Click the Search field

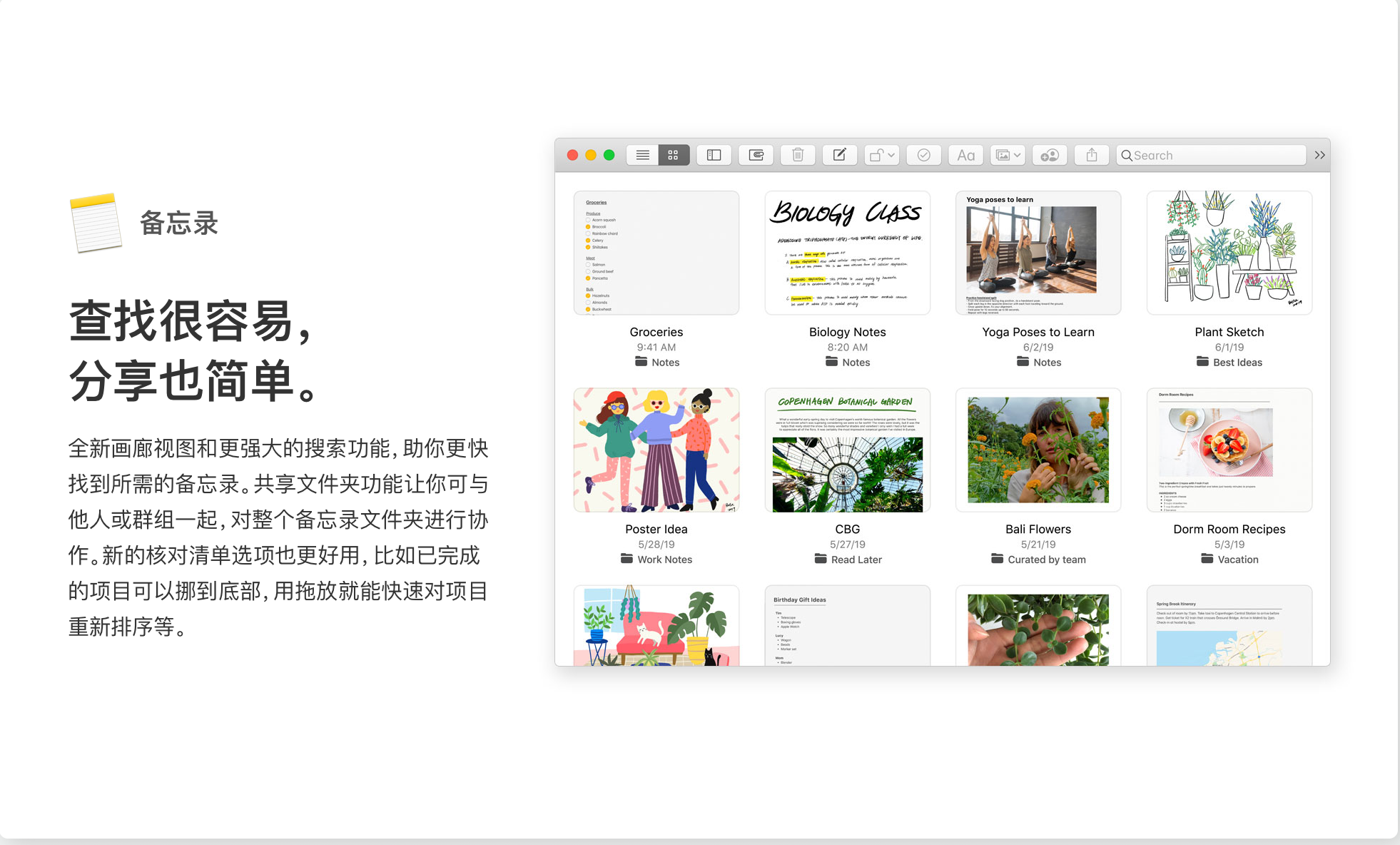coord(1213,155)
